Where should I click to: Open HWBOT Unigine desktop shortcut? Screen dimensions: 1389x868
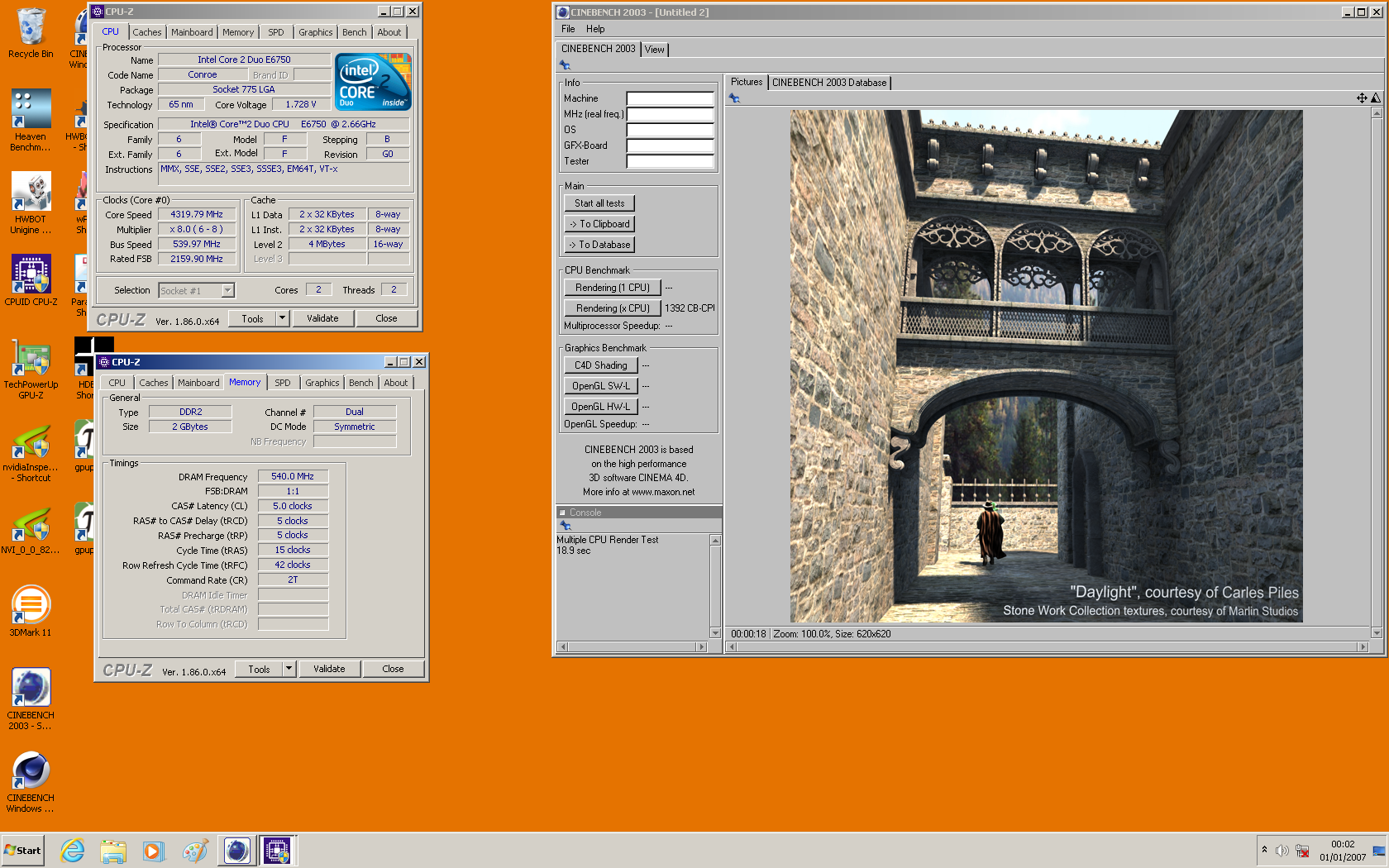31,203
